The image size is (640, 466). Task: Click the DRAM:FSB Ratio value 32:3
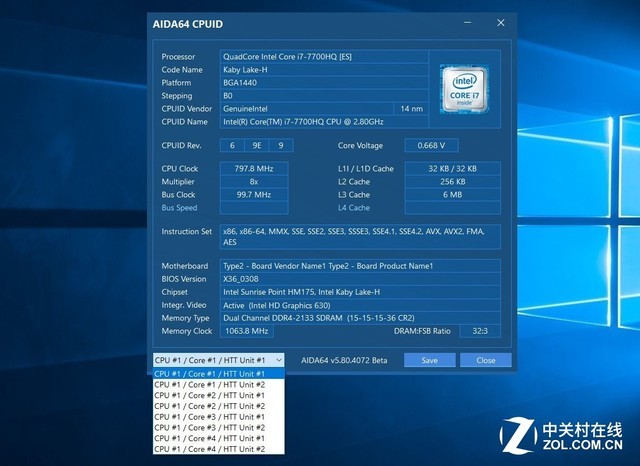coord(480,331)
